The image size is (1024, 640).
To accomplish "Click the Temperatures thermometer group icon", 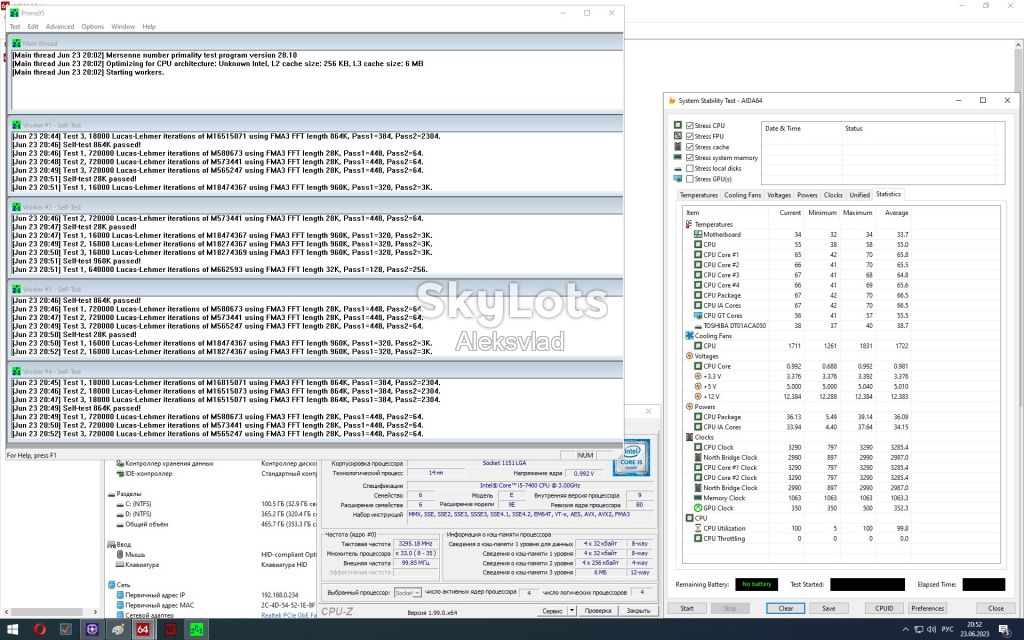I will [x=689, y=224].
